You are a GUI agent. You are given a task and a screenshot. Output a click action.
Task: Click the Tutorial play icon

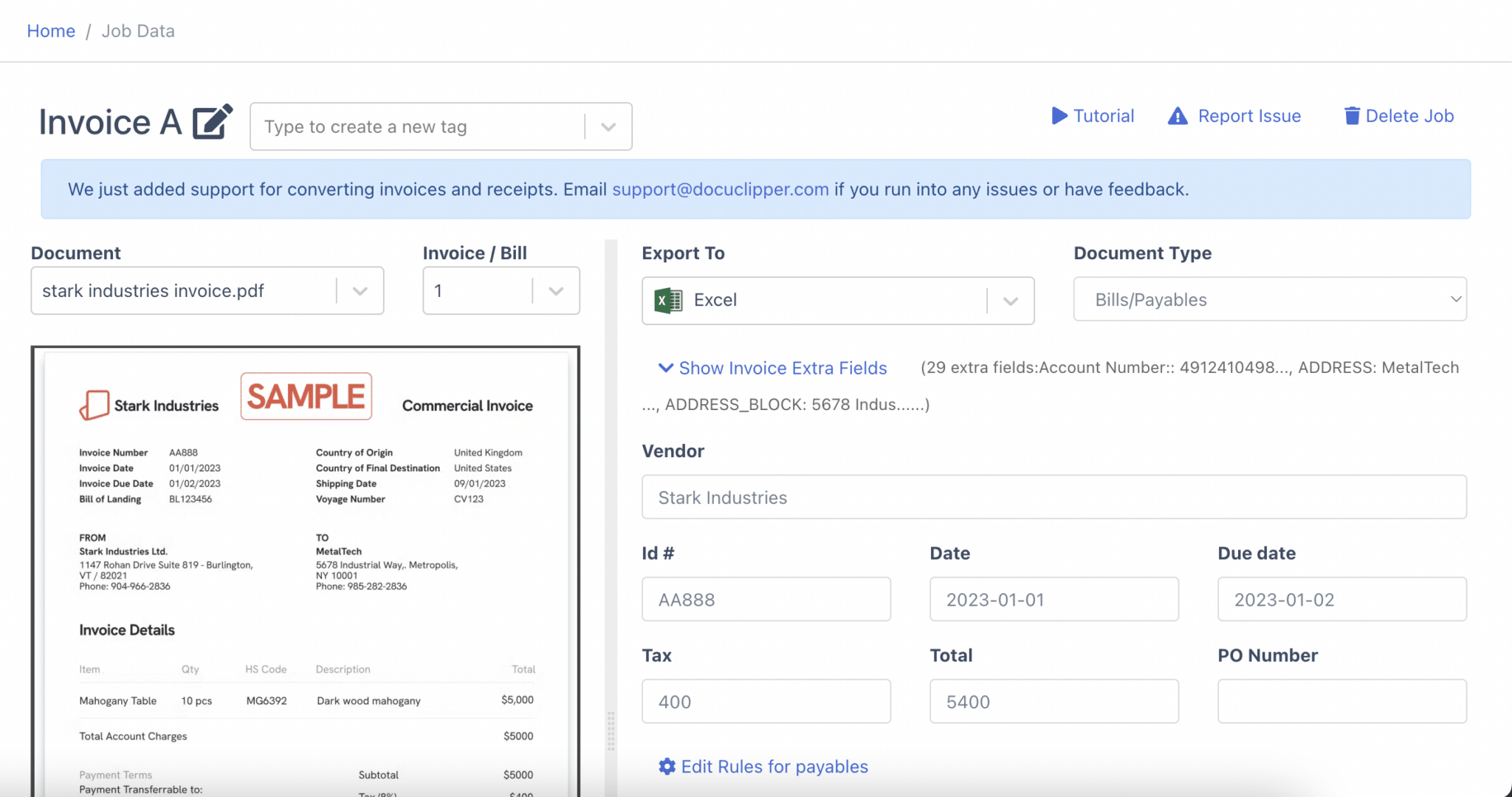[1059, 115]
